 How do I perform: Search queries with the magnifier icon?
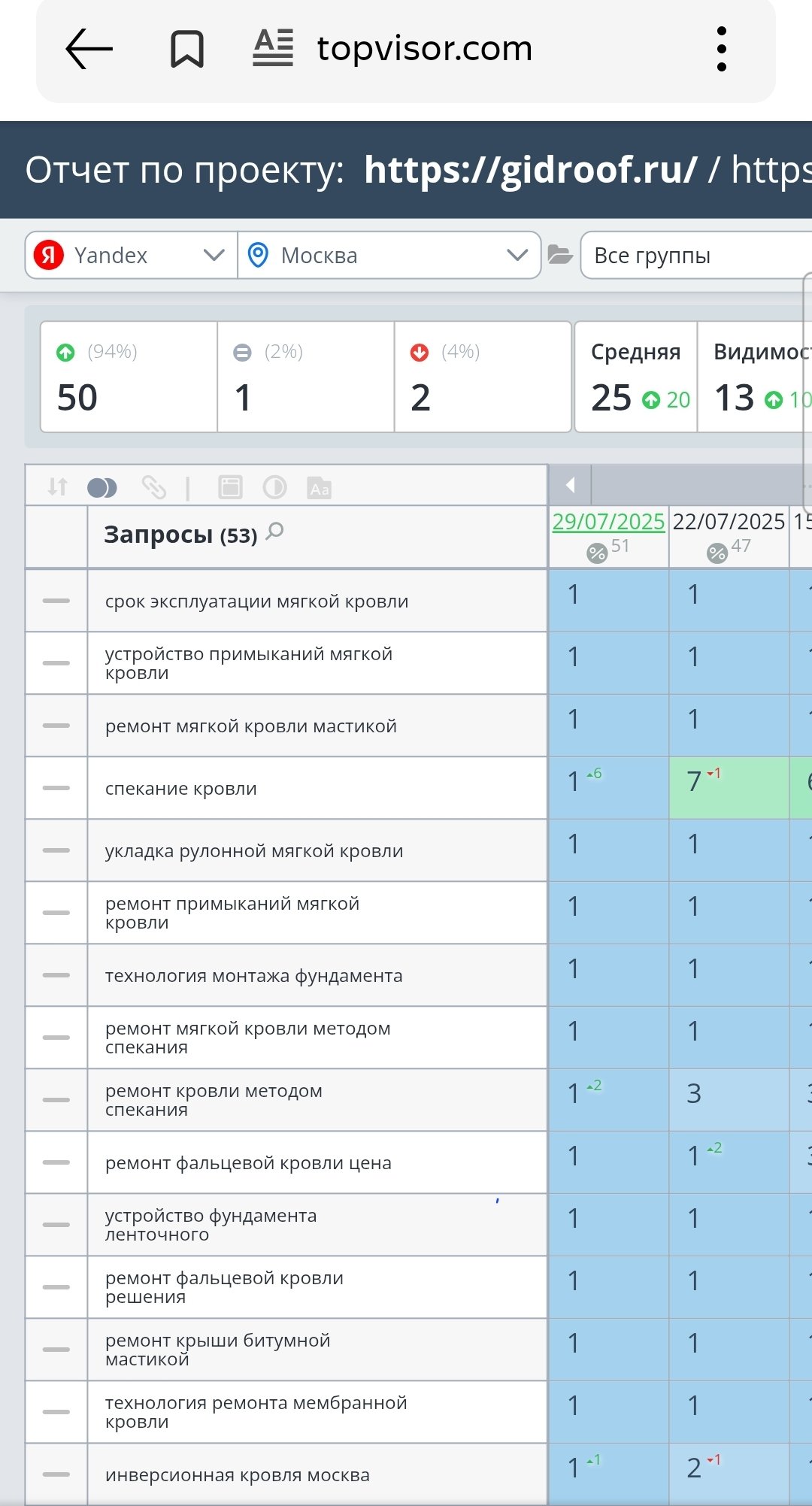275,531
